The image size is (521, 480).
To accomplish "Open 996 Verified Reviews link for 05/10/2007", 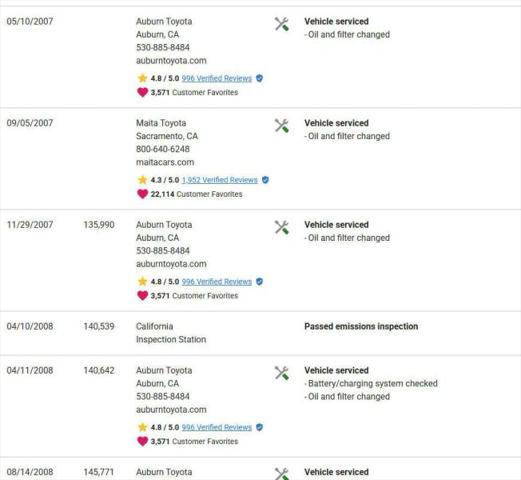I will point(217,78).
